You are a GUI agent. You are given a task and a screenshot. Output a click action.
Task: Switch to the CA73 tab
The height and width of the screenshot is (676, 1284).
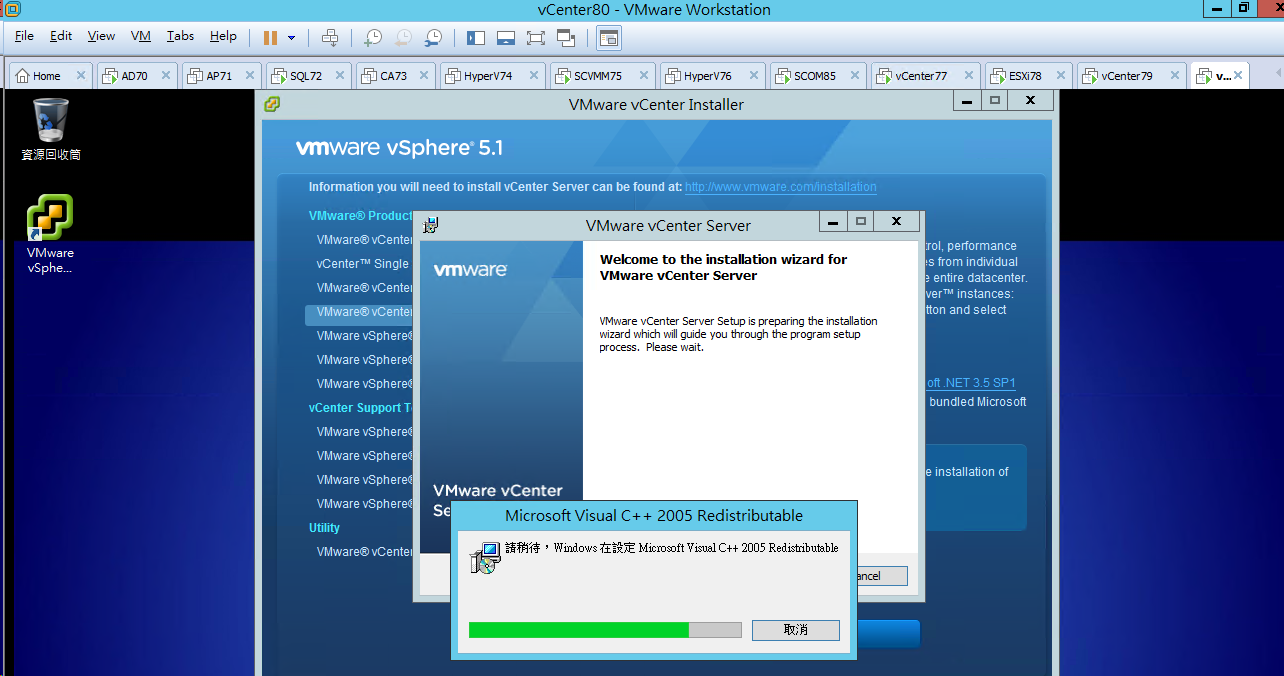[395, 76]
